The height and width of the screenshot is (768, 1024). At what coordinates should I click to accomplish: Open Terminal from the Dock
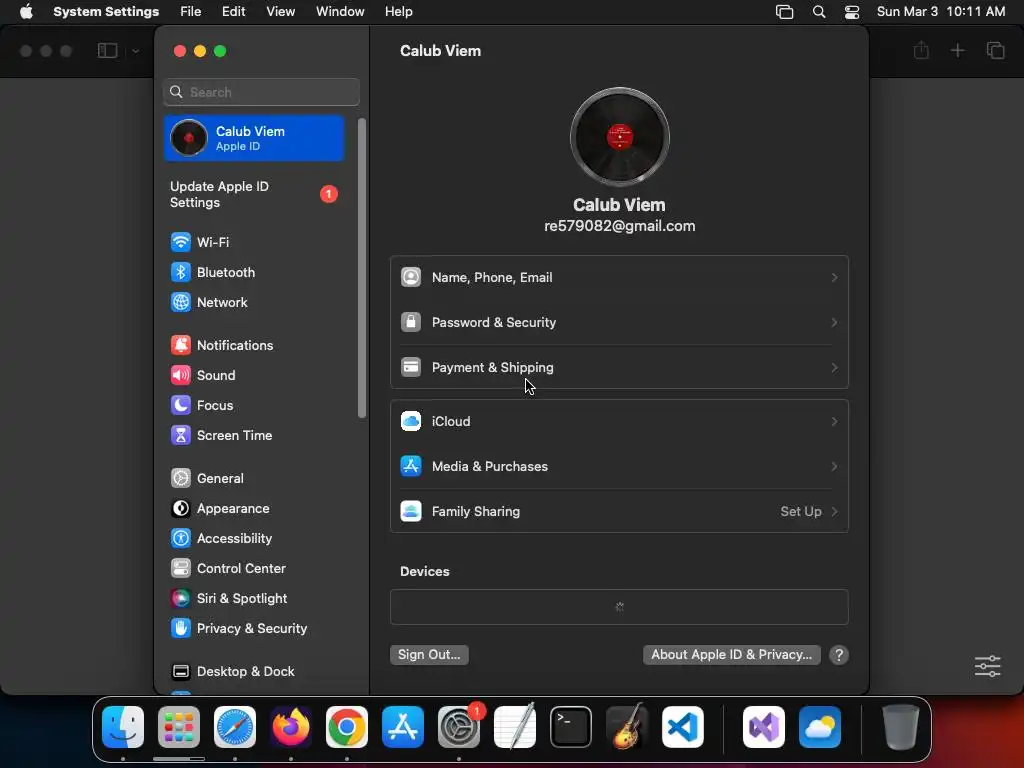(571, 727)
